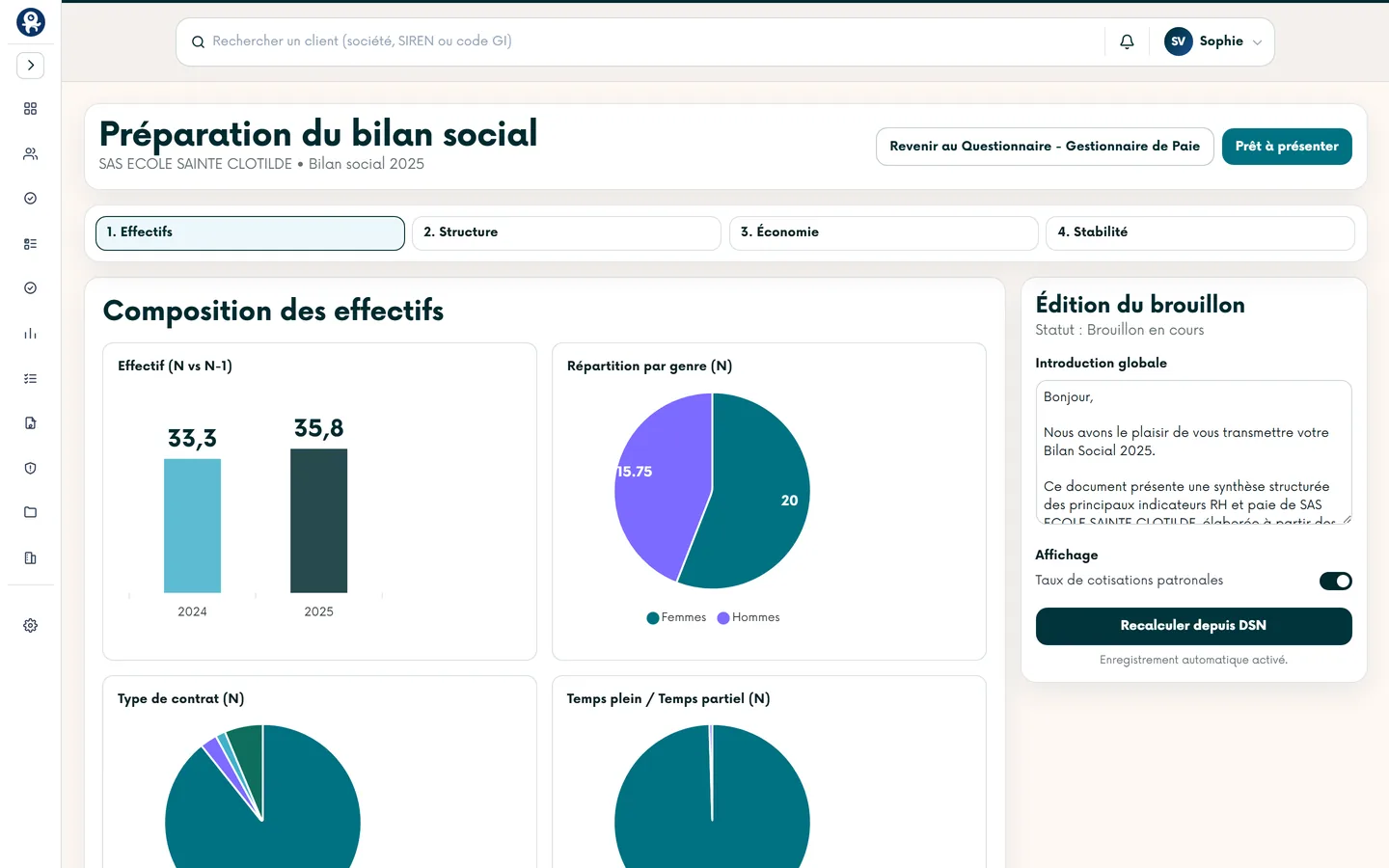1389x868 pixels.
Task: Select the tick-mark checklist icon in sidebar
Action: coord(31,379)
